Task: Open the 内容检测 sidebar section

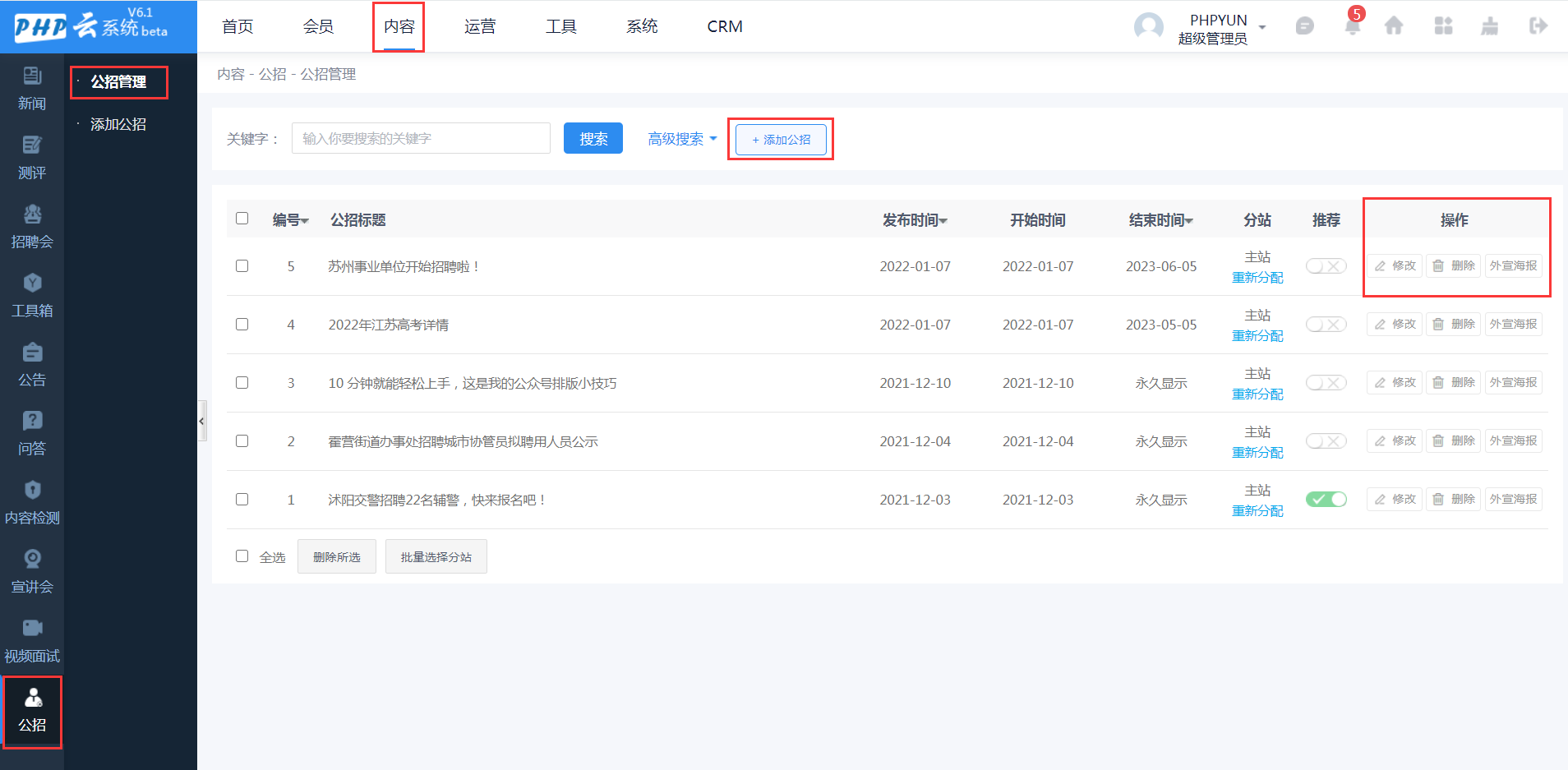Action: click(x=32, y=503)
